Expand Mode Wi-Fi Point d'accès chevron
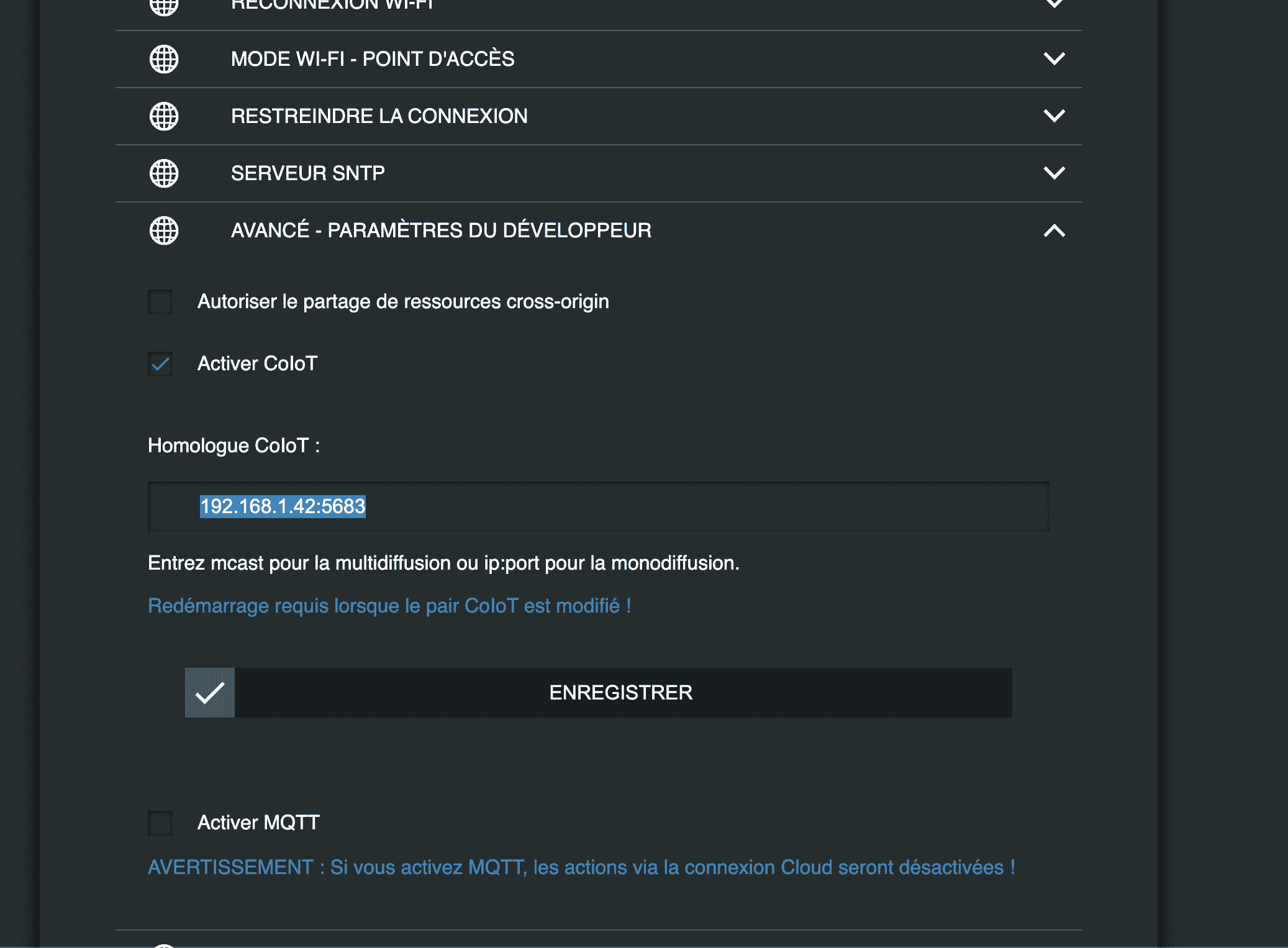The image size is (1288, 948). 1054,59
